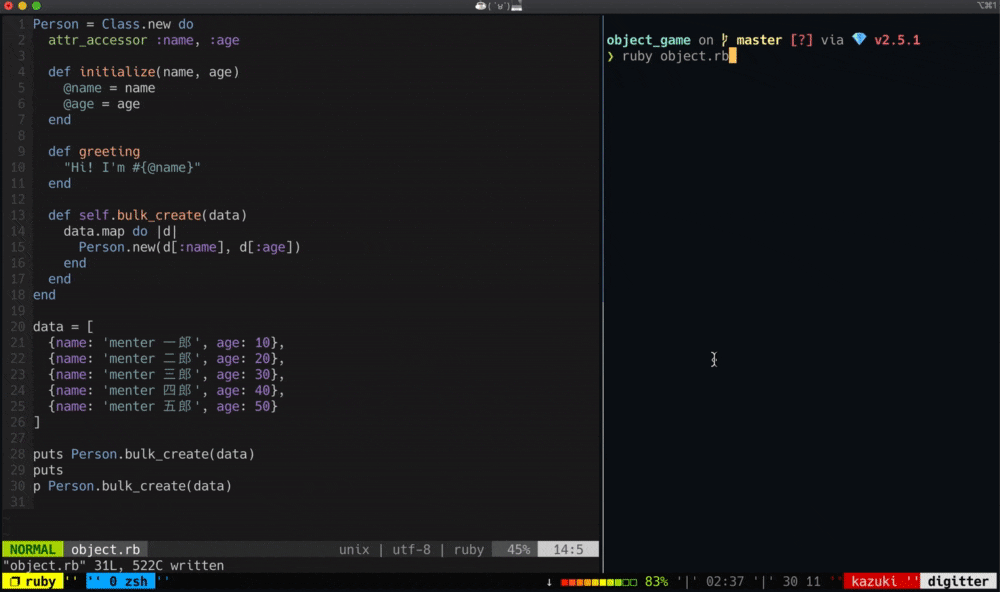Click the 14:5 cursor position indicator
The image size is (1000, 592).
(569, 548)
